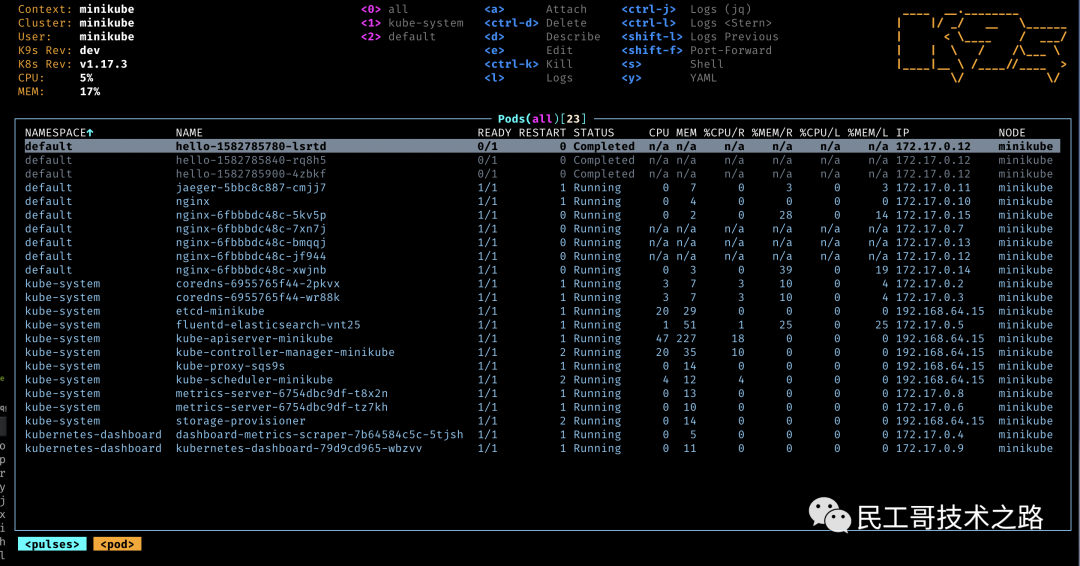Click IP 172.17.0.11 of jaeger pod
1080x566 pixels.
point(933,187)
